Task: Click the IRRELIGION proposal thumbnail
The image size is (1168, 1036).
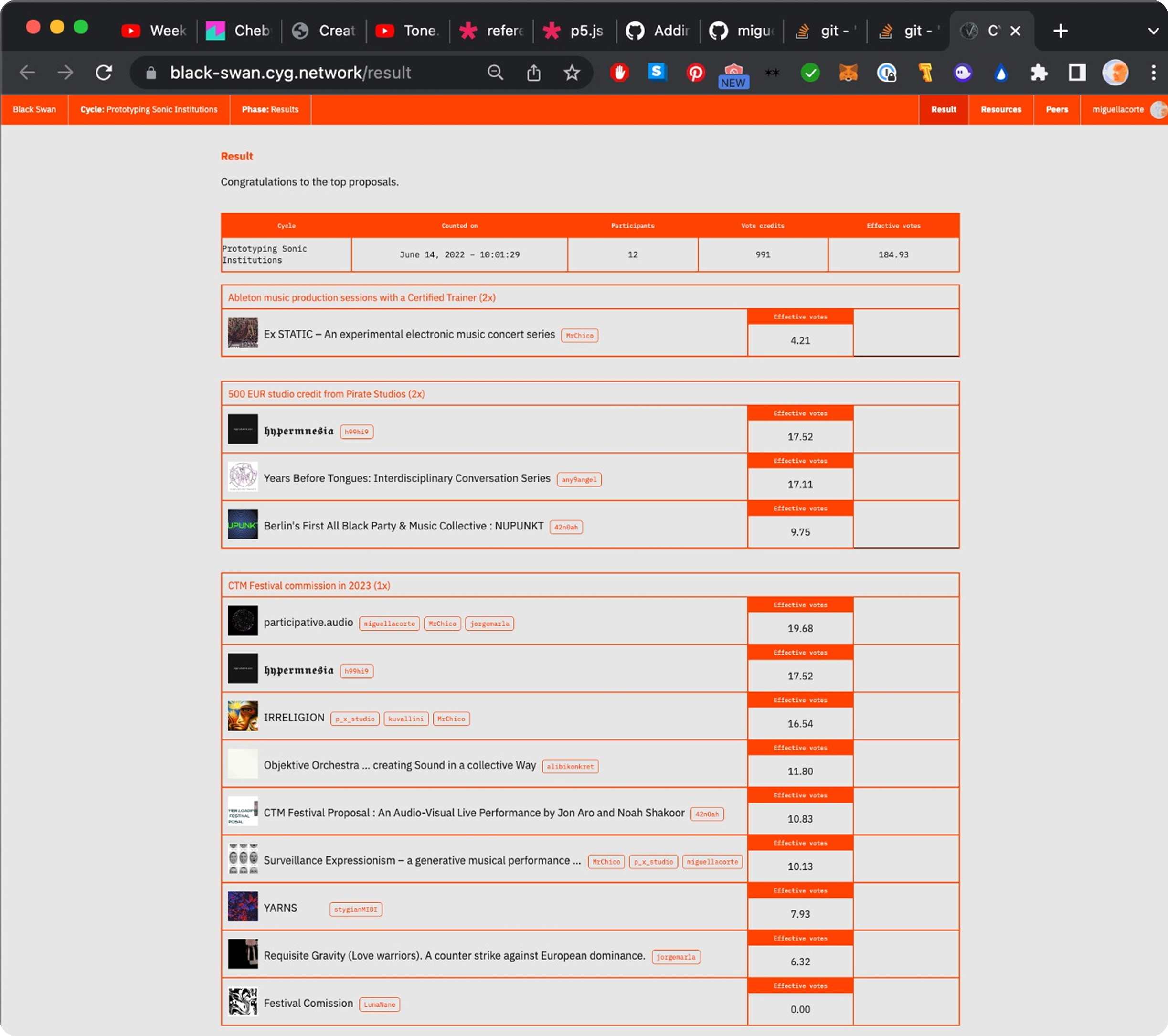Action: point(243,716)
